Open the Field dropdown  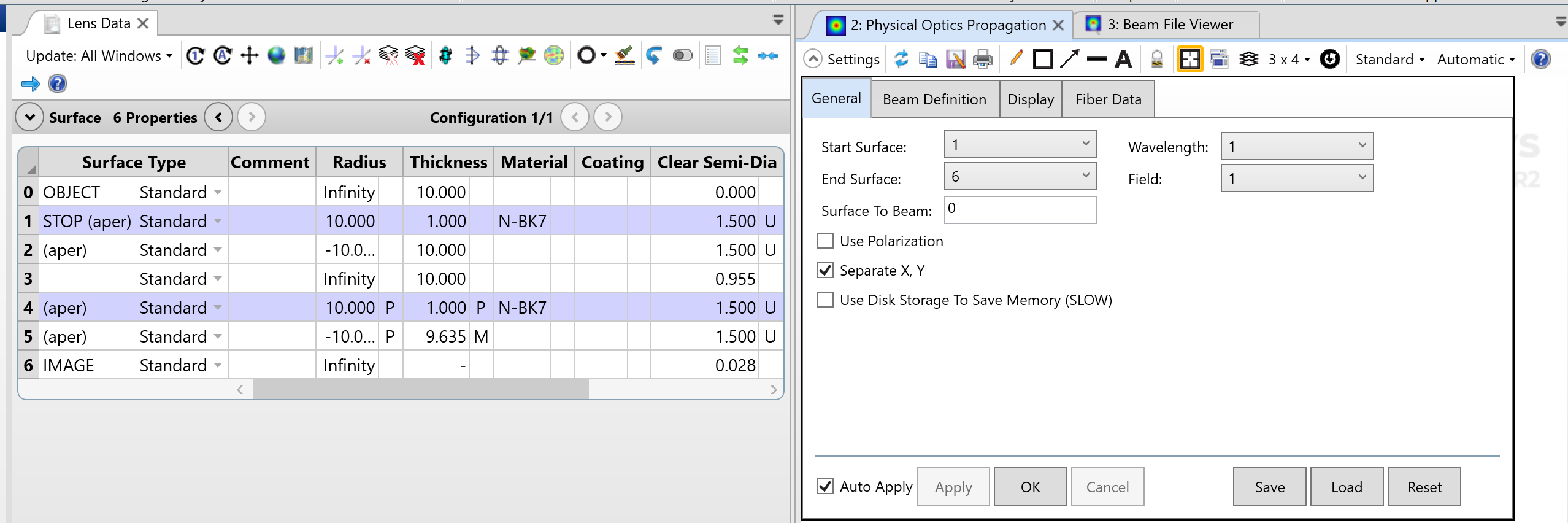coord(1297,178)
